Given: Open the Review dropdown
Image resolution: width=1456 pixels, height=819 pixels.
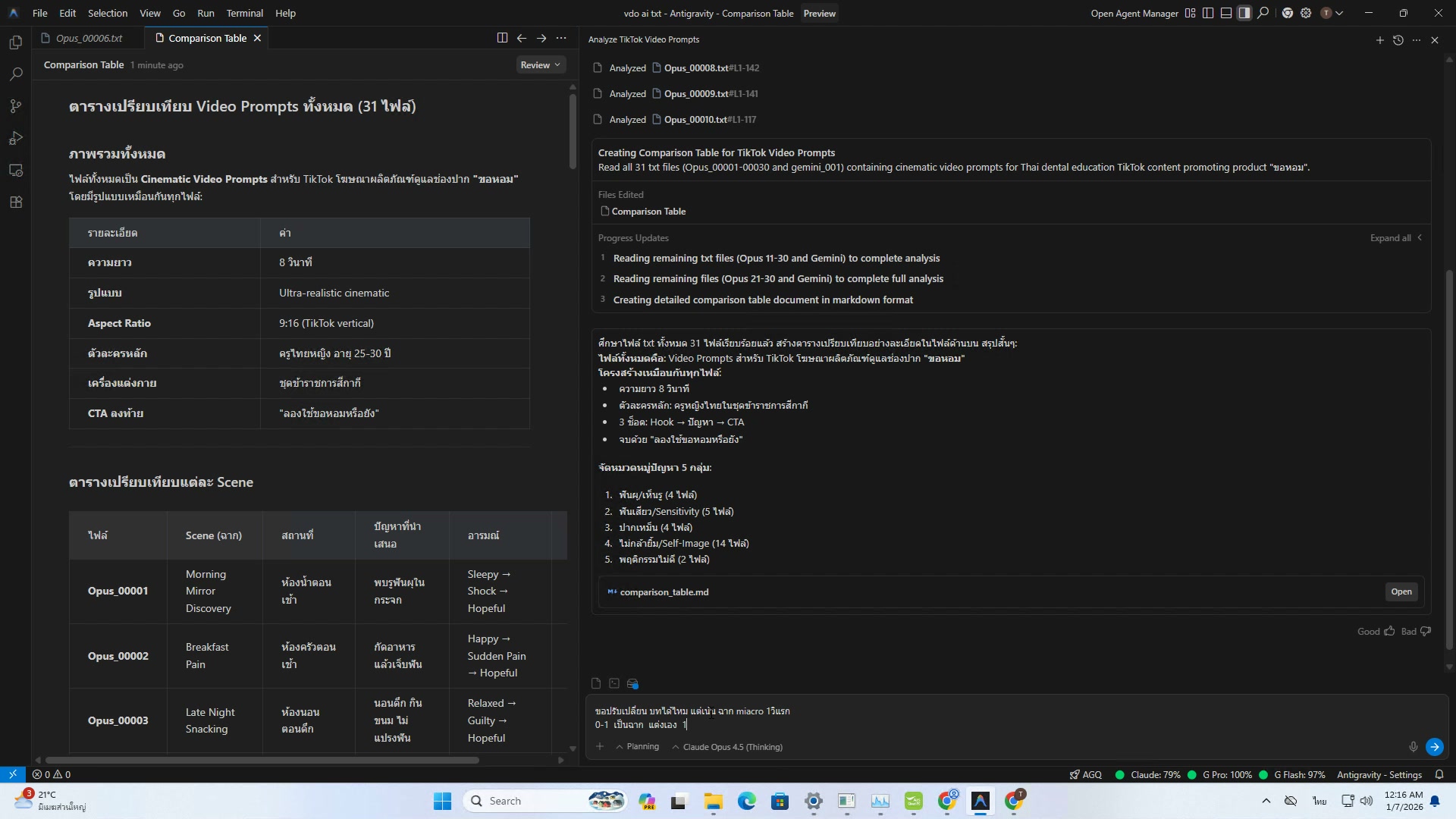Looking at the screenshot, I should (x=541, y=65).
